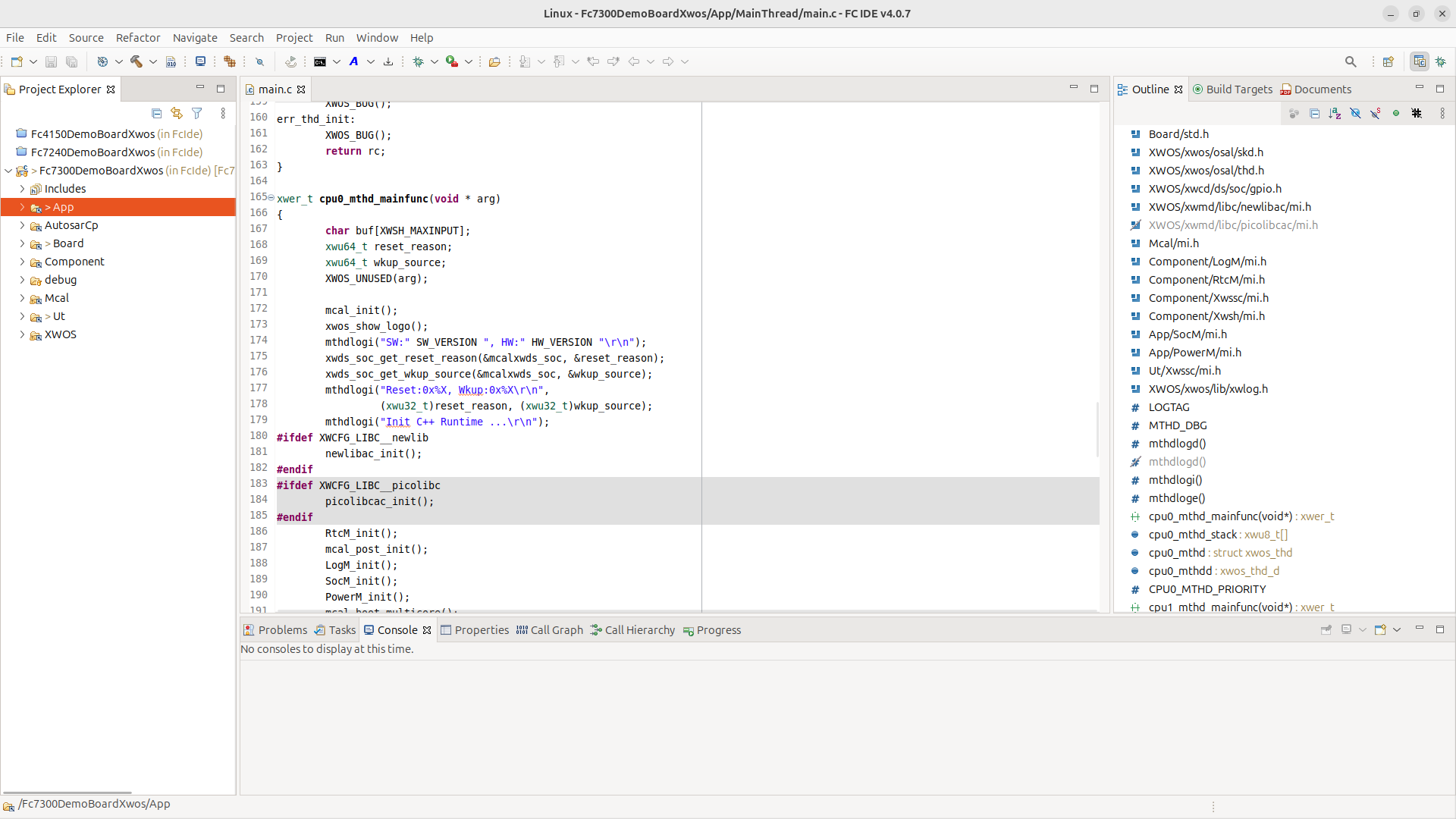Toggle hide static members in Outline
Viewport: 1456px width, 819px height.
[1376, 113]
